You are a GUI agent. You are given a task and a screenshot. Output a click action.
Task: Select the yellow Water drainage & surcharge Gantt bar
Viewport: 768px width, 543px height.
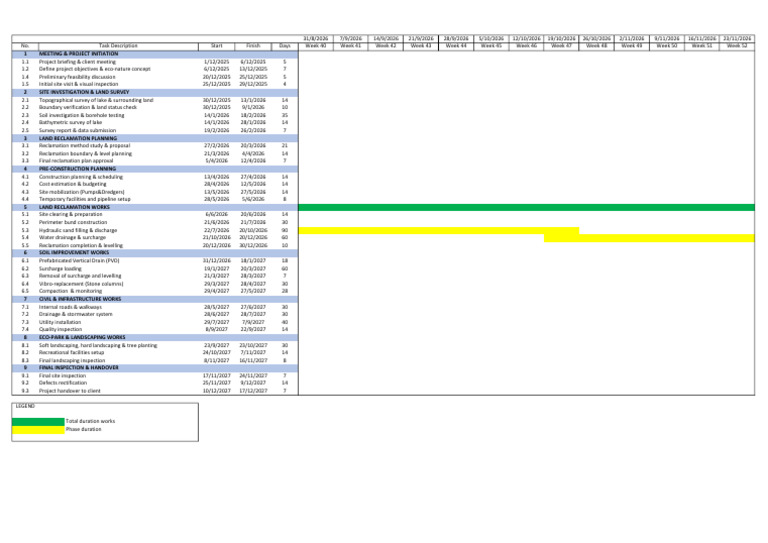(649, 238)
